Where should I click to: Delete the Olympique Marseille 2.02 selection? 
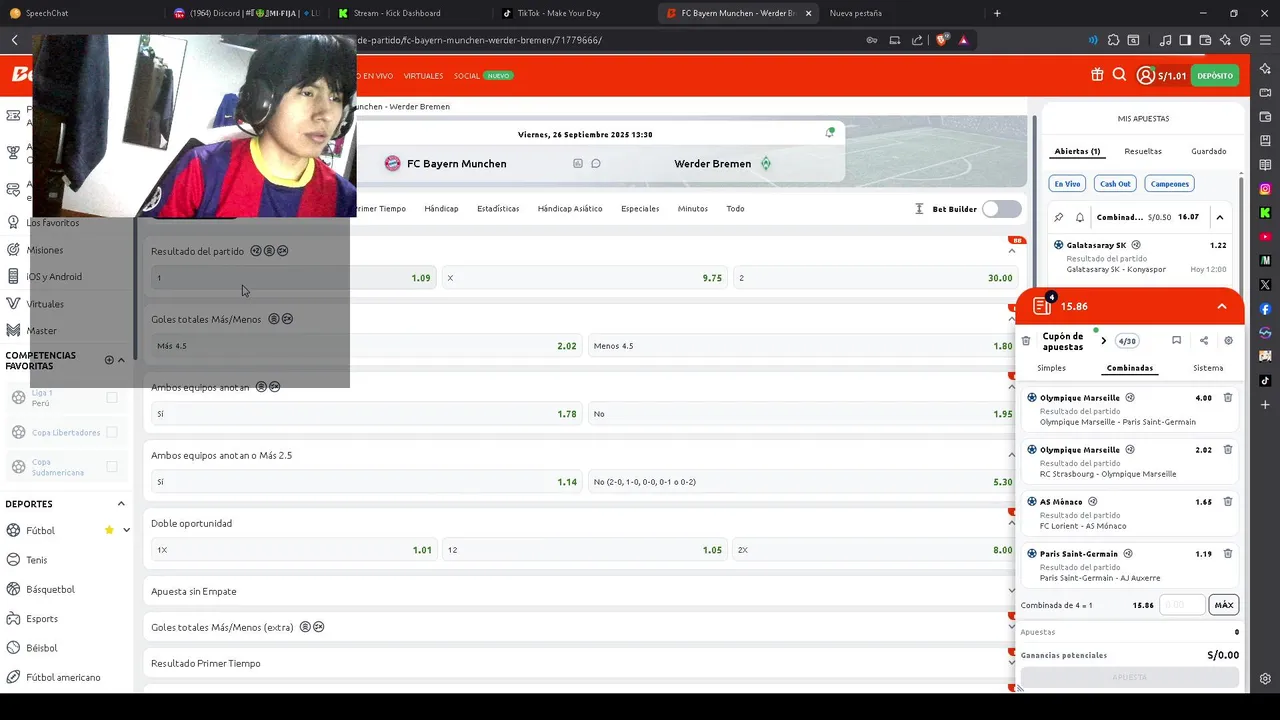(1228, 450)
